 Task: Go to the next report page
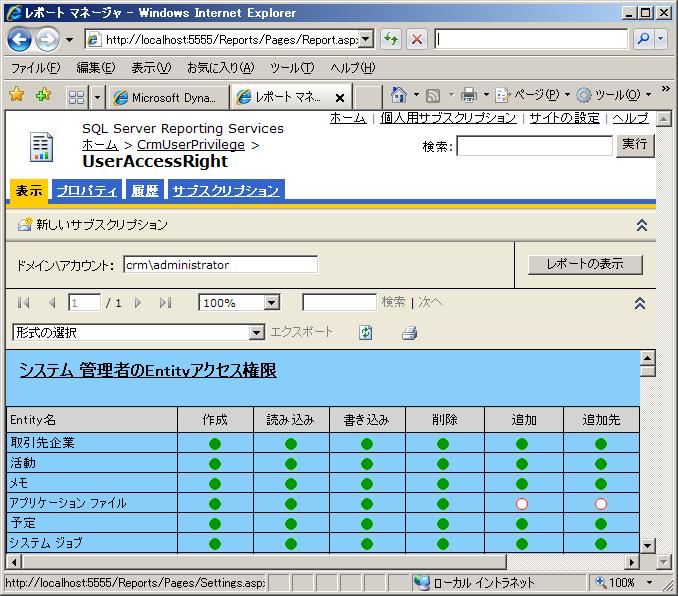click(x=138, y=303)
